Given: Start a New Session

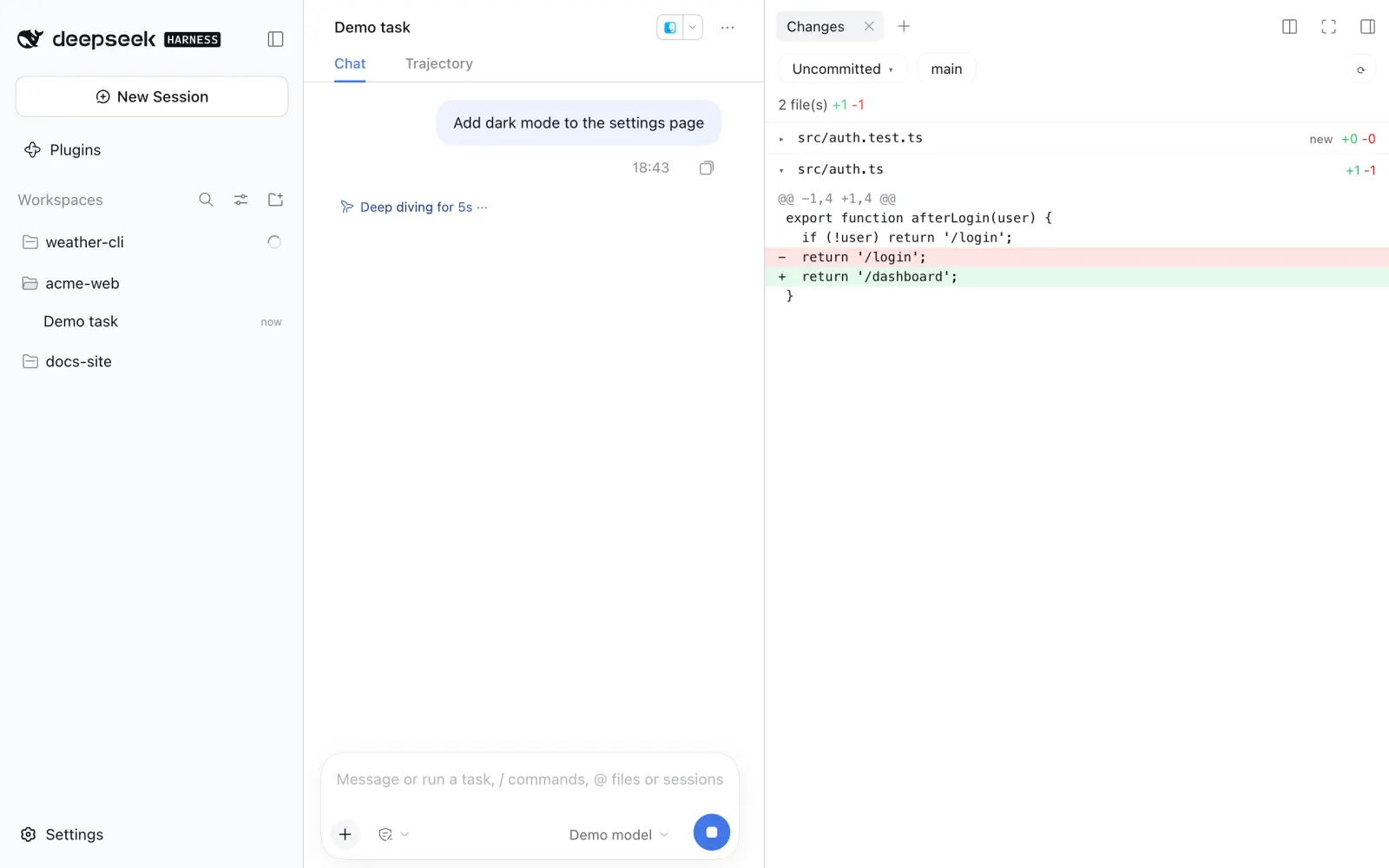Looking at the screenshot, I should 152,96.
